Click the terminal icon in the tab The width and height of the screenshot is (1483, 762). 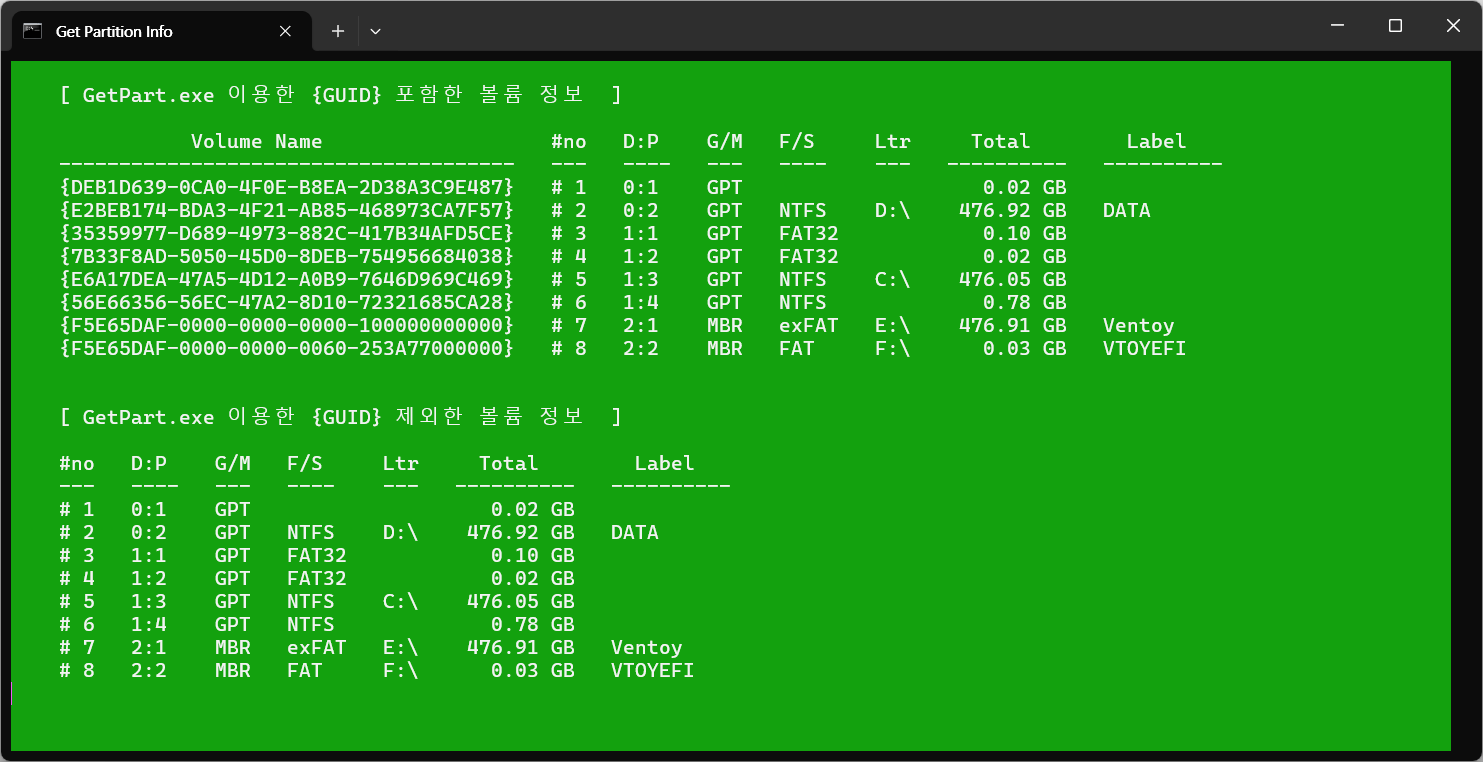[x=33, y=31]
